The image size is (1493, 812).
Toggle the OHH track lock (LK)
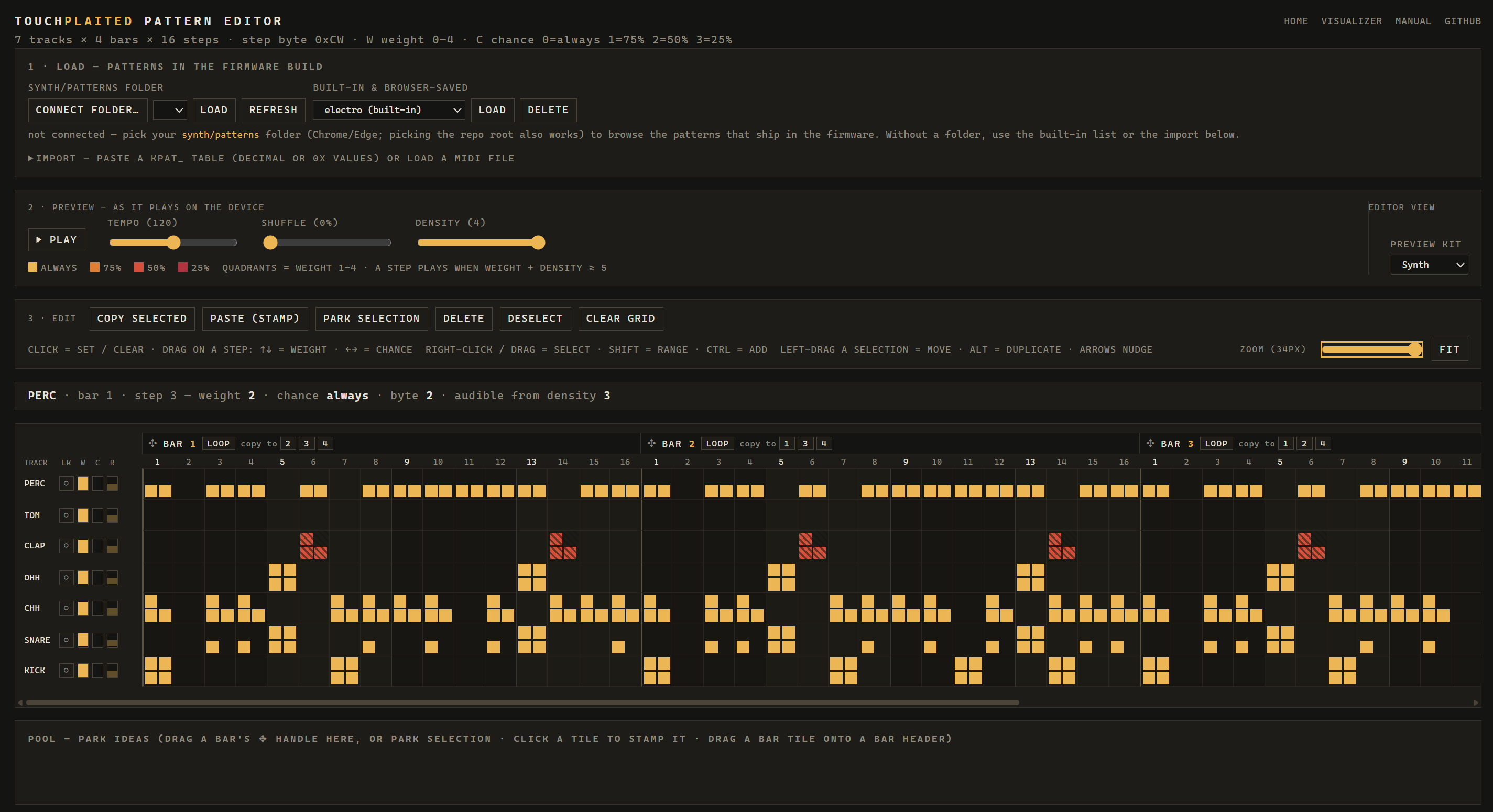pos(66,577)
